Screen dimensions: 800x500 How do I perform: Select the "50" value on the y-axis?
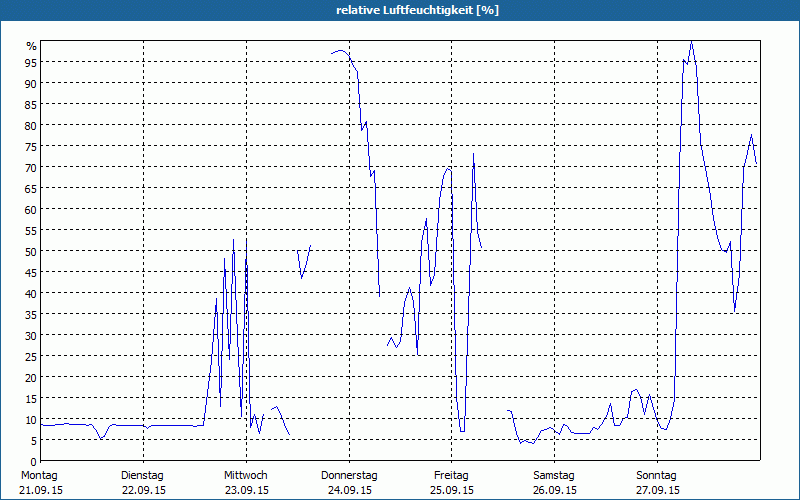(x=30, y=252)
